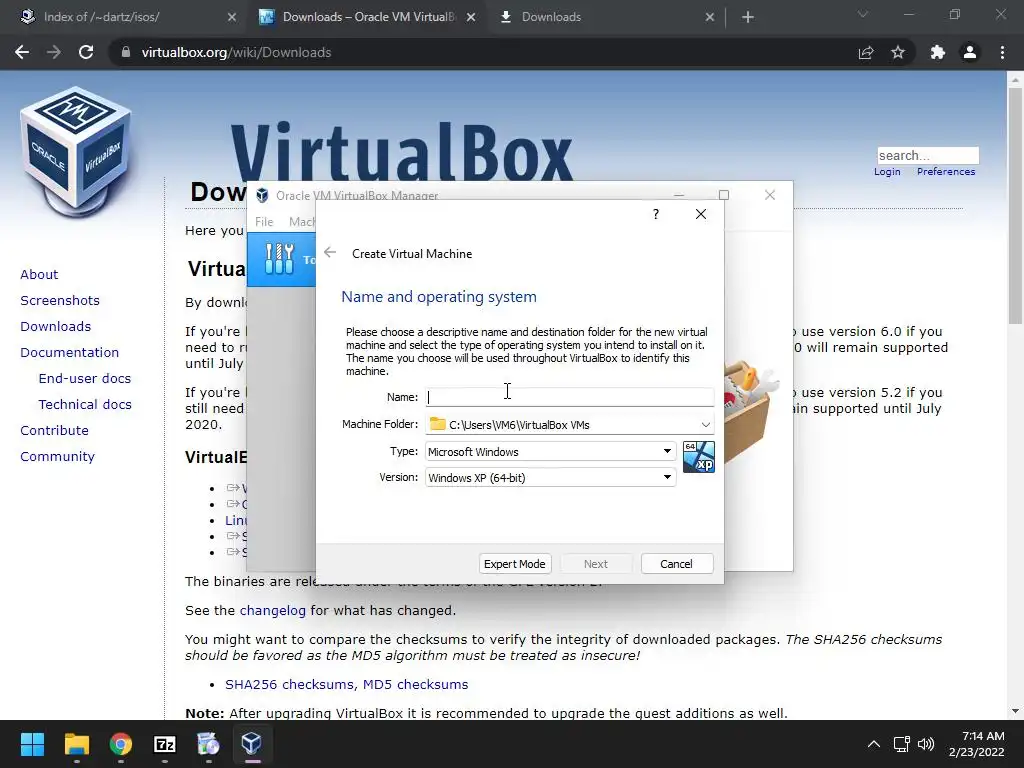
Task: Open the File menu in VirtualBox Manager
Action: tap(264, 222)
